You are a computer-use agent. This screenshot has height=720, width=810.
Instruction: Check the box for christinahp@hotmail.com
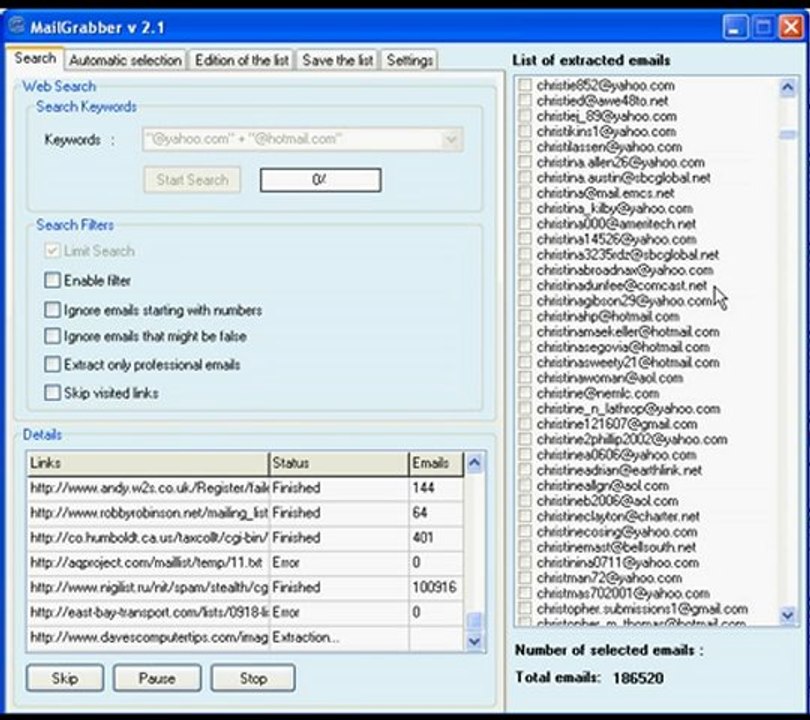click(x=525, y=316)
